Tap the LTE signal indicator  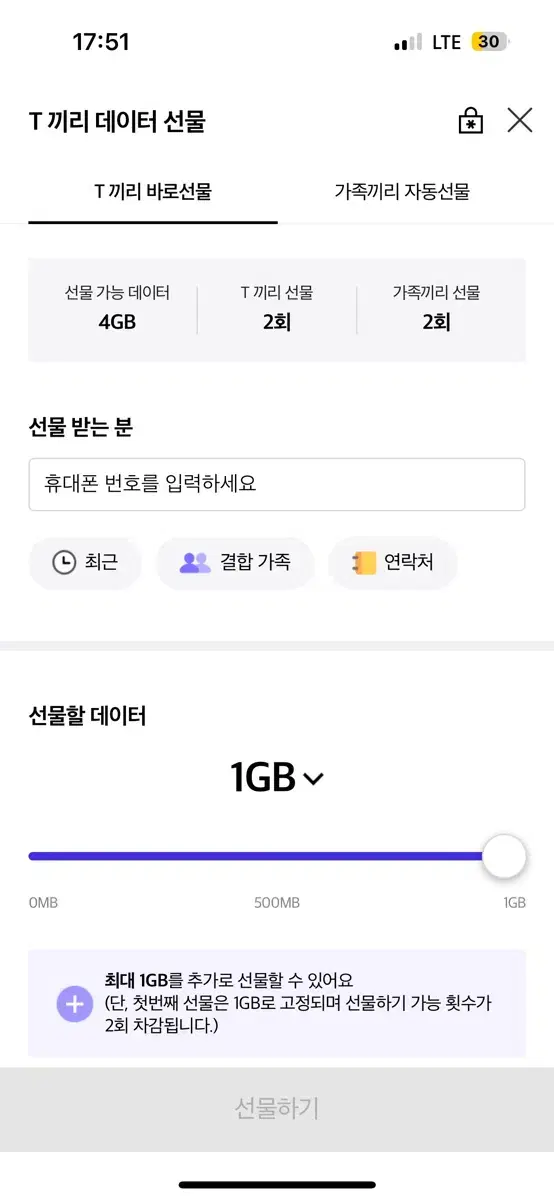446,42
